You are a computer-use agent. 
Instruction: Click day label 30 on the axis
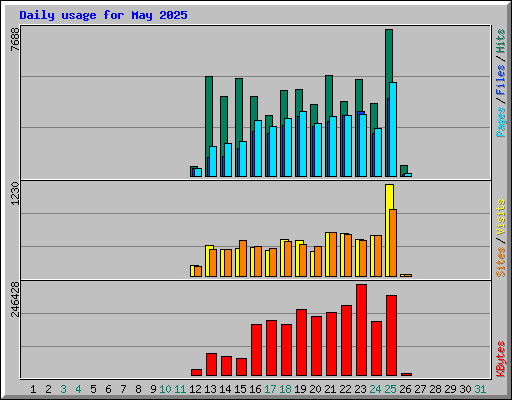465,389
